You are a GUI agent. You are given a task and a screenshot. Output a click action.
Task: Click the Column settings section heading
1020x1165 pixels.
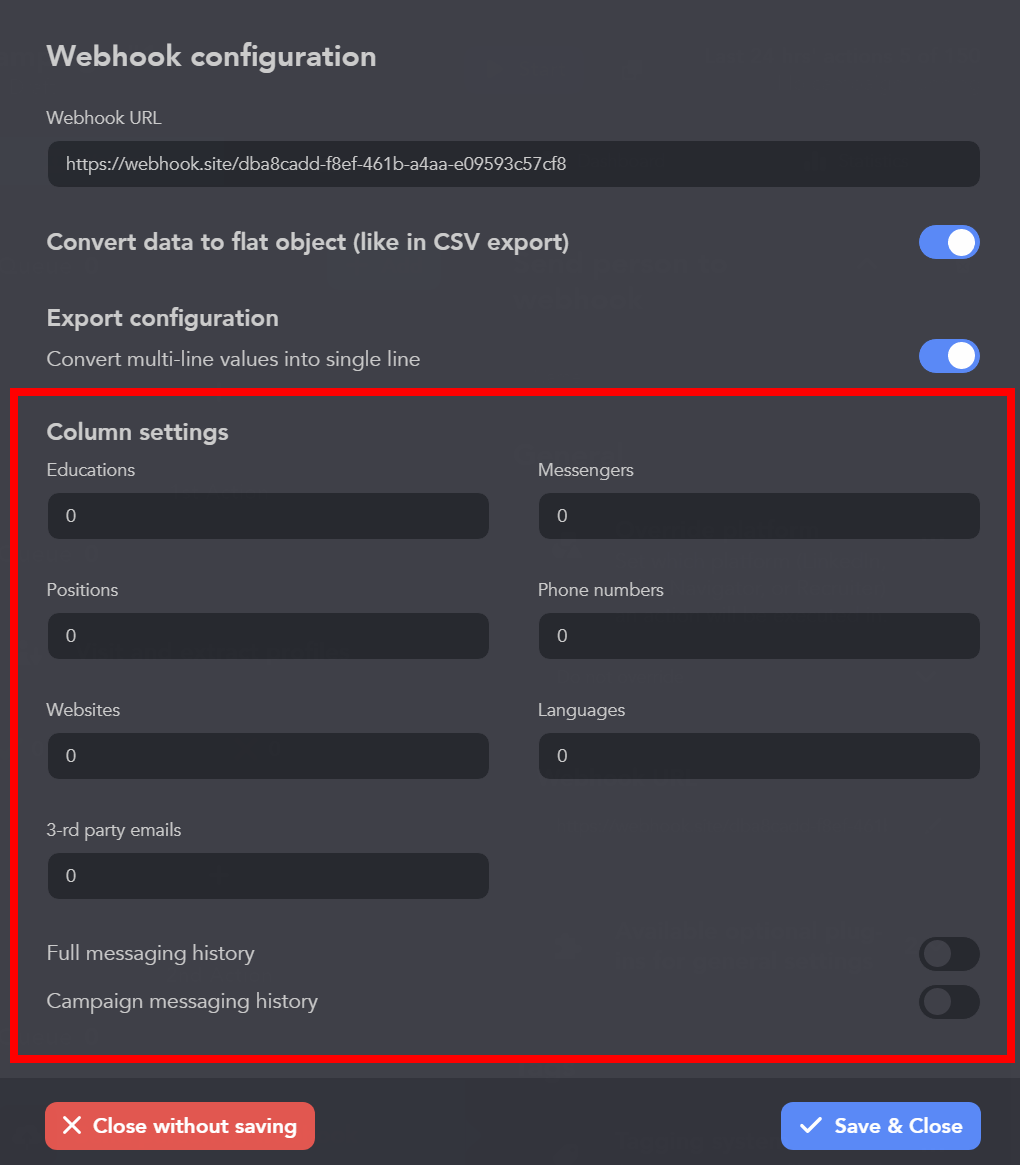pos(137,432)
